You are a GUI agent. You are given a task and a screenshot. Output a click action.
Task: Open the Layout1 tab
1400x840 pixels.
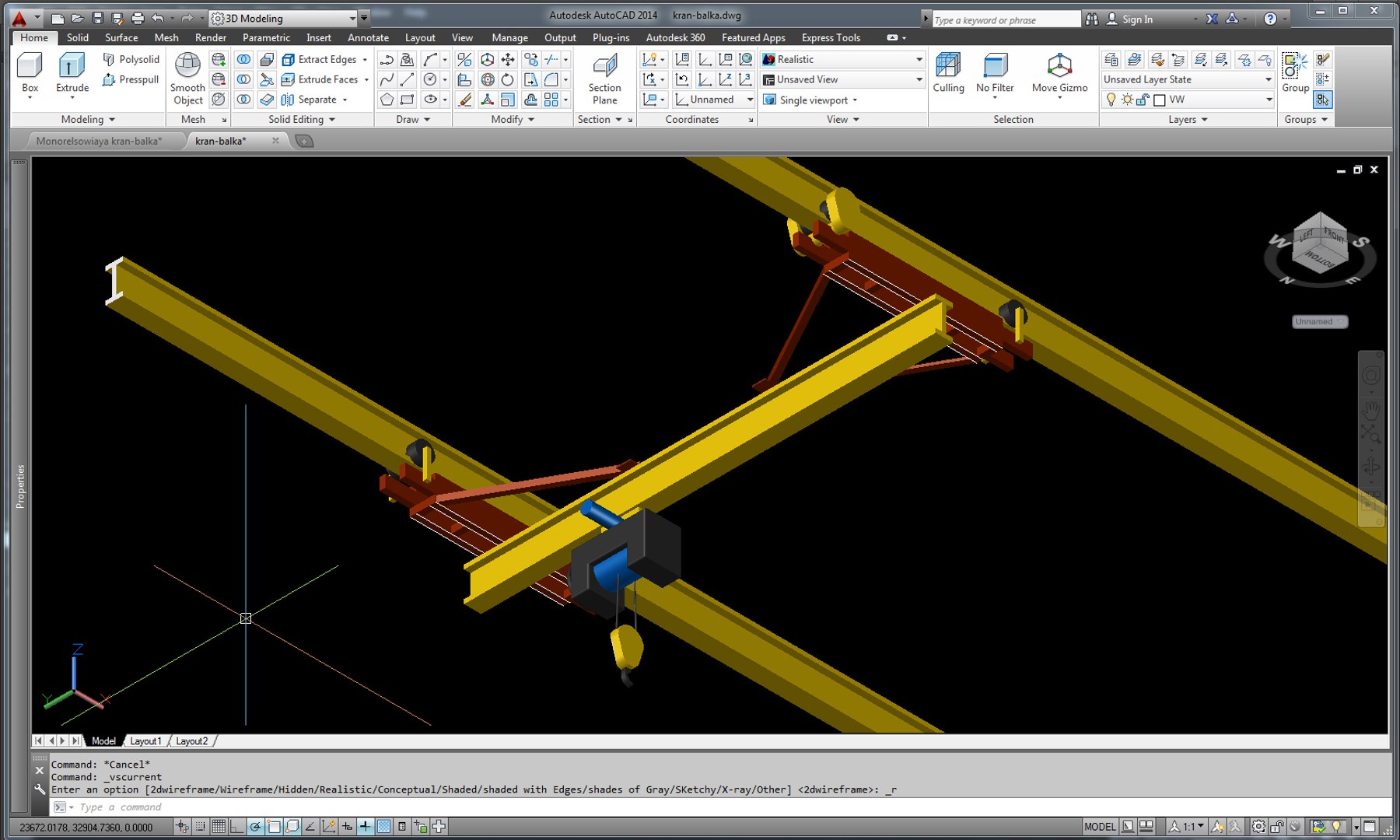click(145, 741)
